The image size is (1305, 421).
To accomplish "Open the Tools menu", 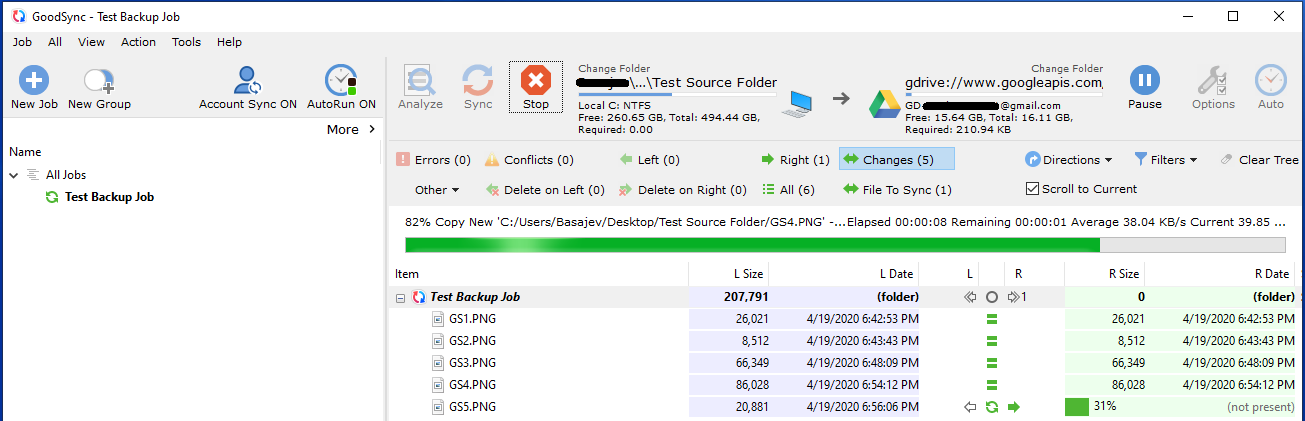I will click(x=186, y=42).
